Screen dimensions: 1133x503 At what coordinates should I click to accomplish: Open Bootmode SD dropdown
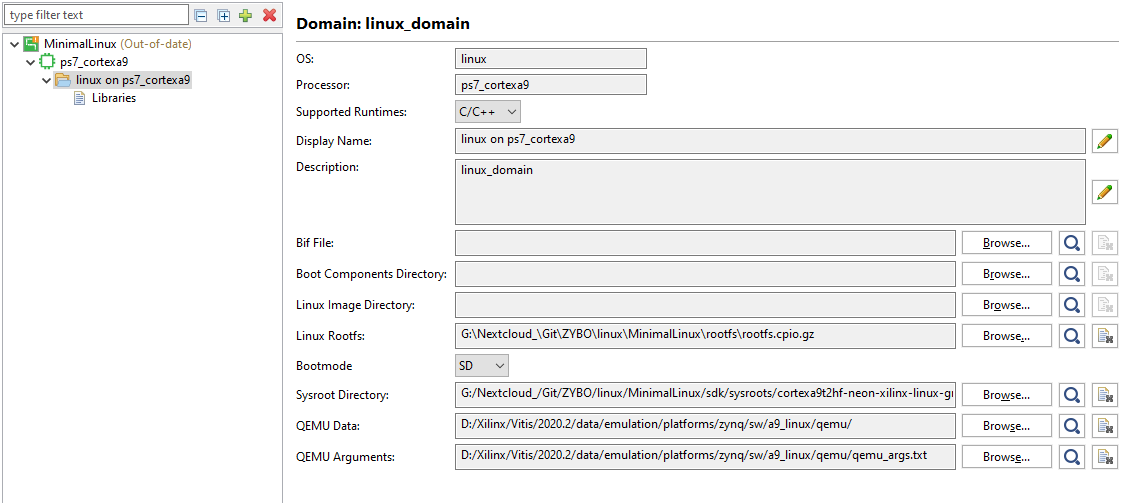482,366
